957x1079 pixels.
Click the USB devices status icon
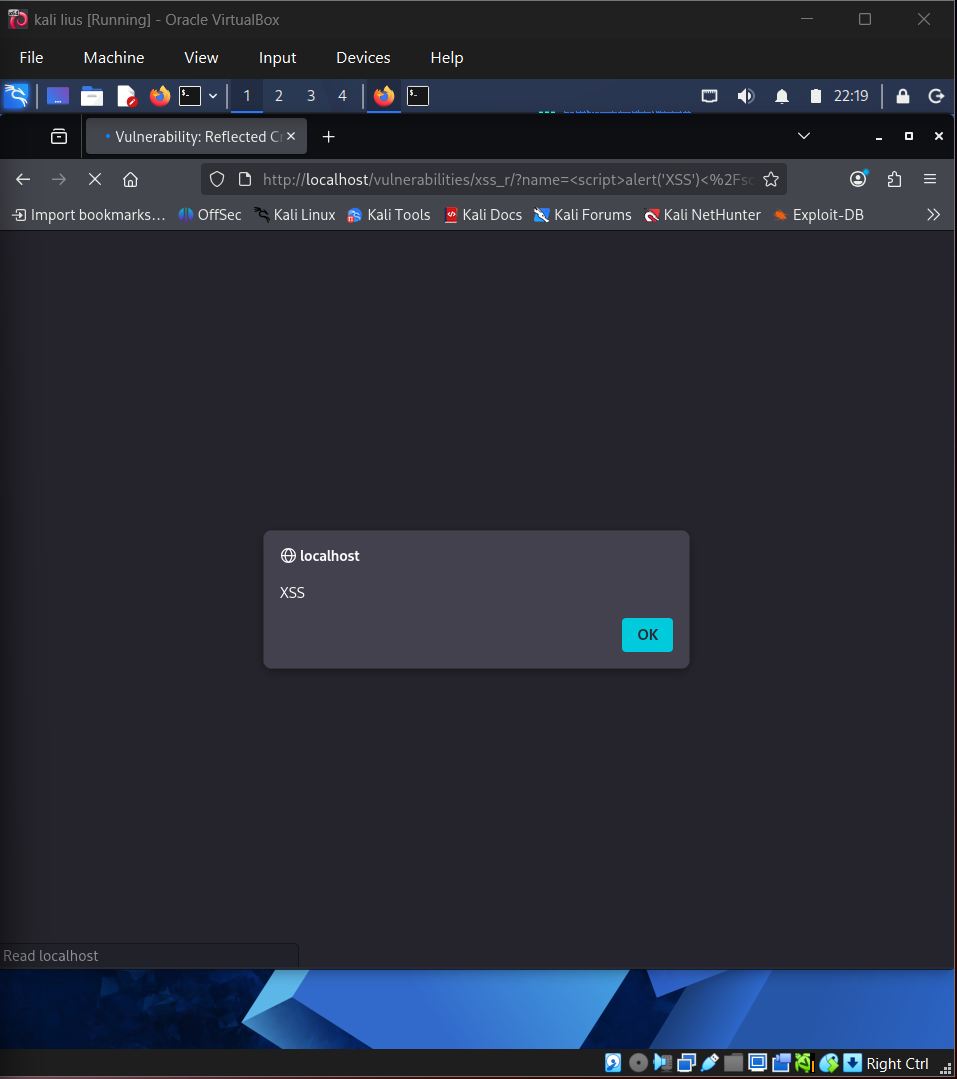pos(710,1063)
